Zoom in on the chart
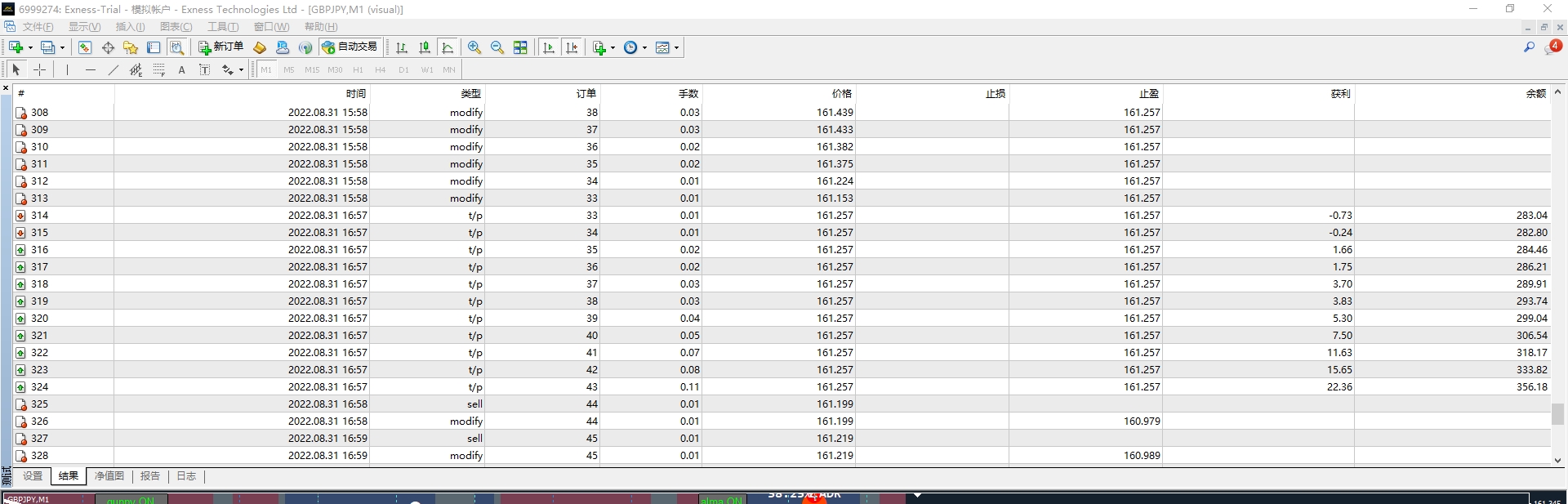 [474, 47]
